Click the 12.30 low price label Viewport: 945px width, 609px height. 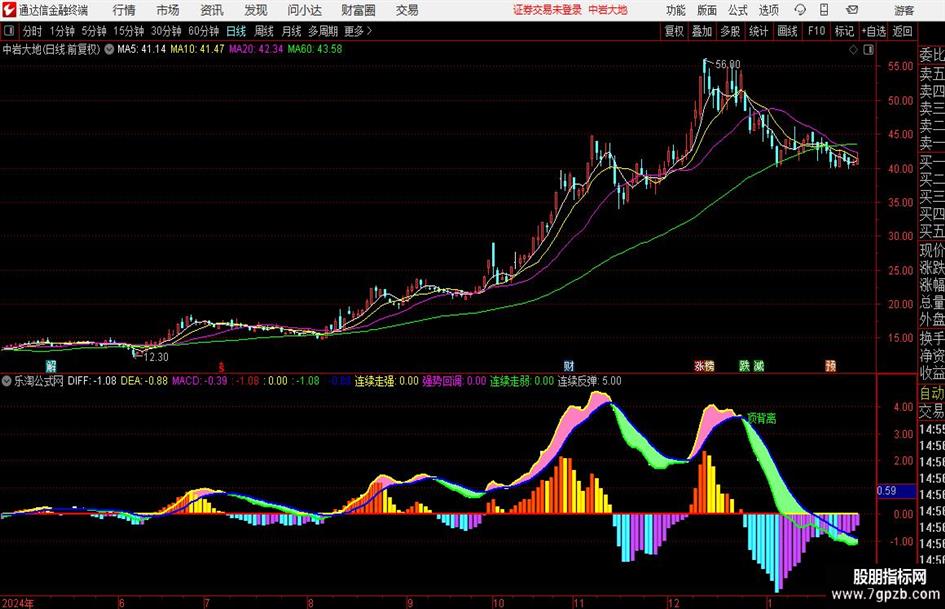point(156,357)
